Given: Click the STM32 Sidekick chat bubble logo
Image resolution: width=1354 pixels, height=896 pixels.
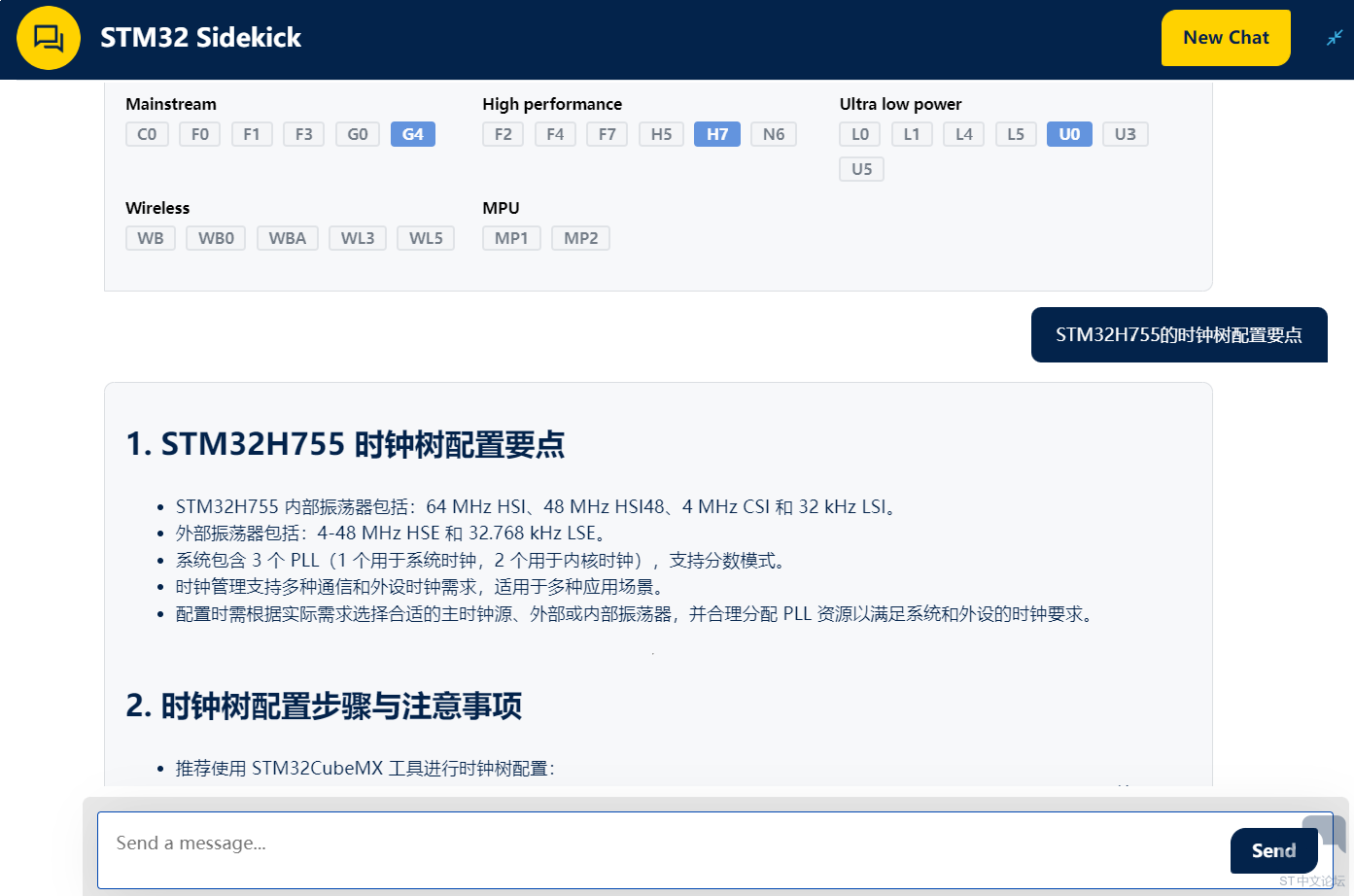Looking at the screenshot, I should [x=48, y=37].
